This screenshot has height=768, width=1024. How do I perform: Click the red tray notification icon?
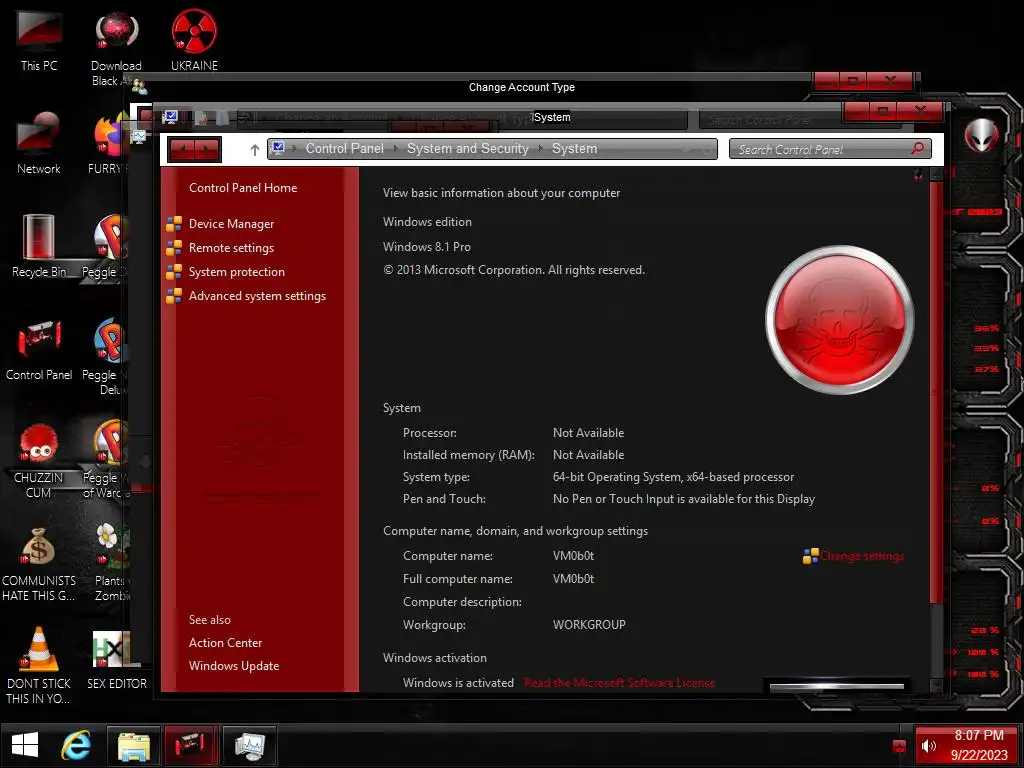(899, 746)
